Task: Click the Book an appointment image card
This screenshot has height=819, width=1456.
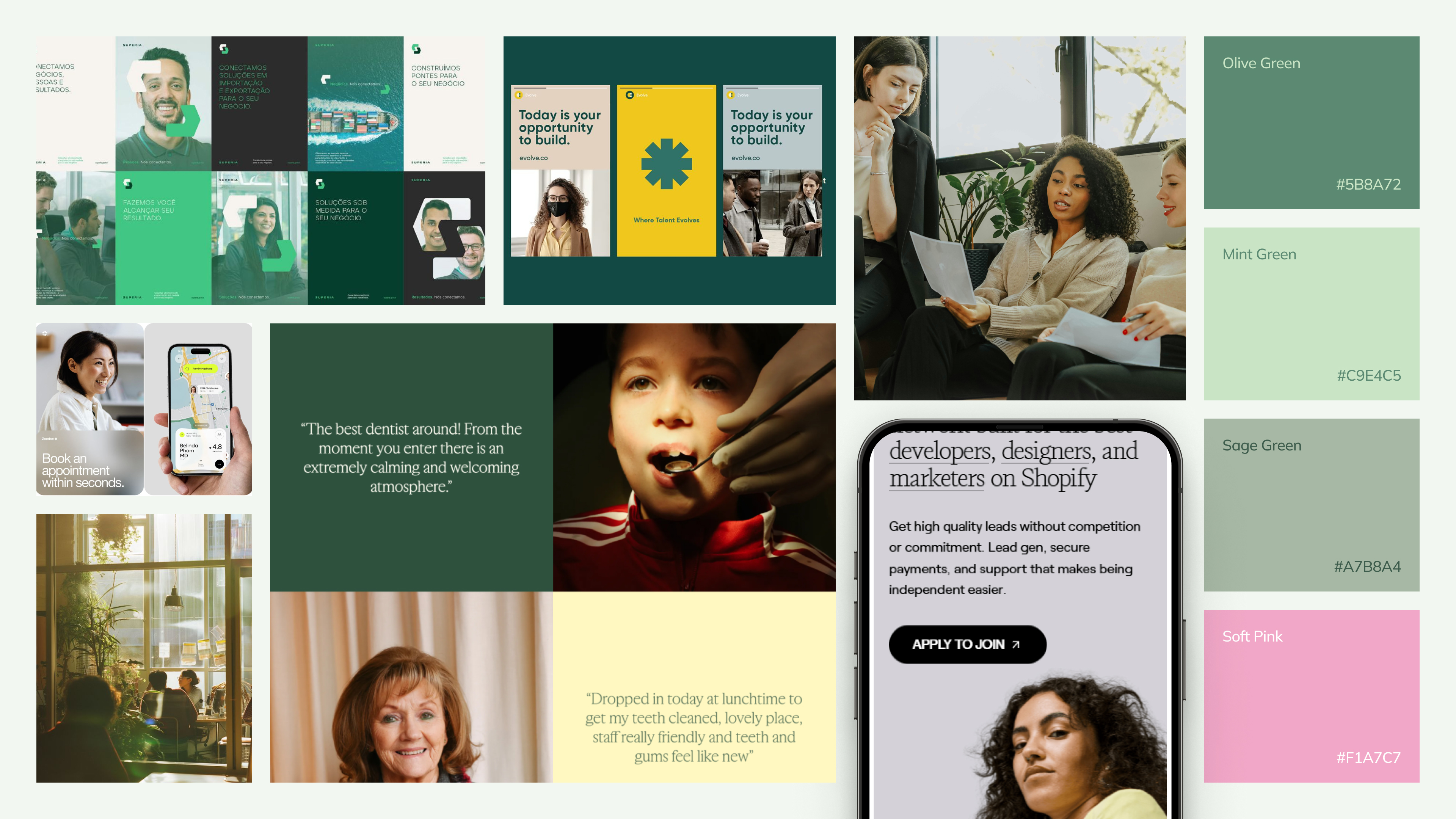Action: pyautogui.click(x=90, y=409)
